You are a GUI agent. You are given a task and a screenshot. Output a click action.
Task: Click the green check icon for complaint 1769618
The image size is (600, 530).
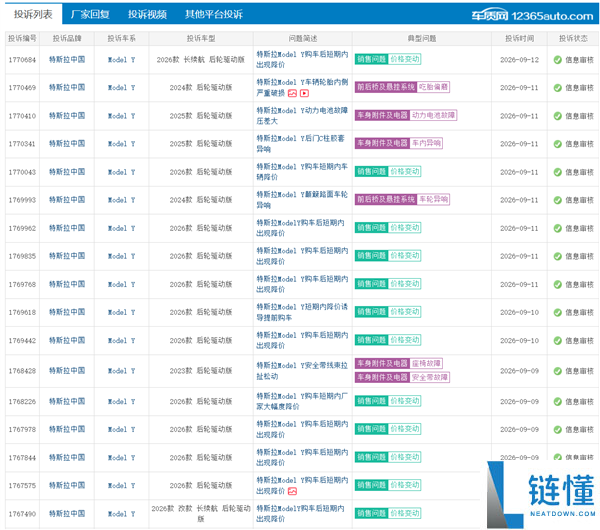click(558, 312)
